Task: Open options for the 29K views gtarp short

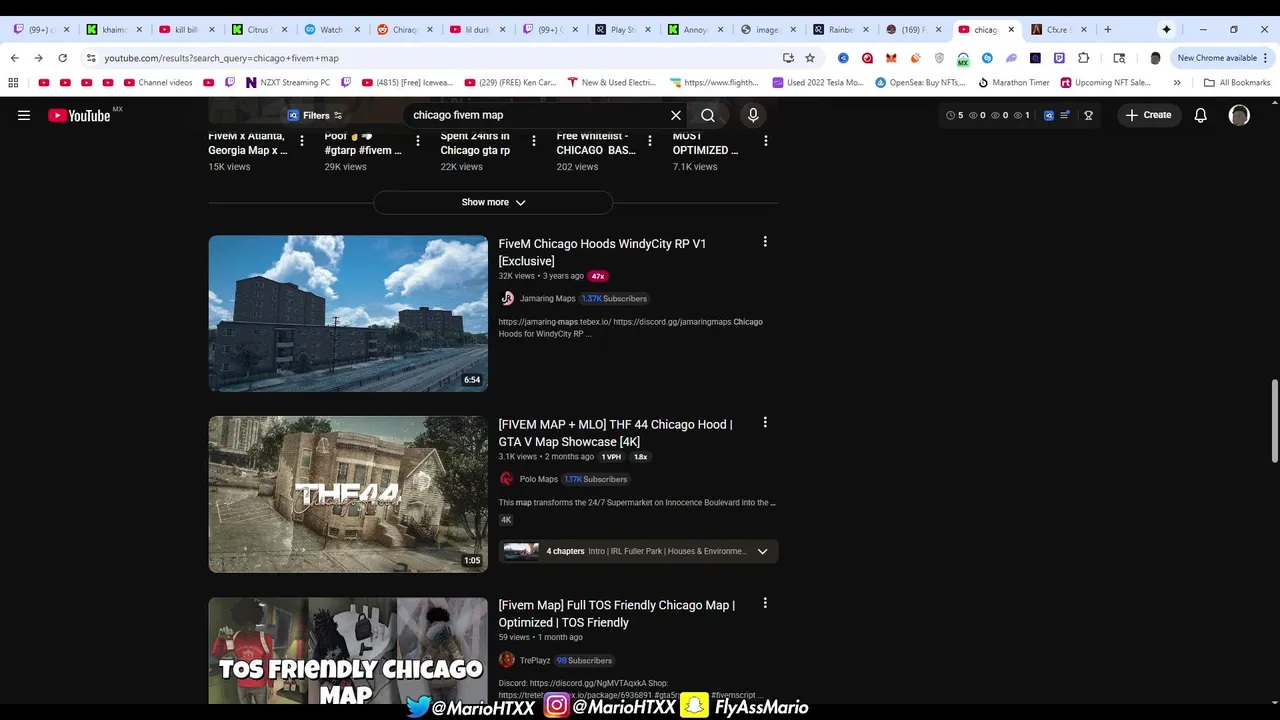Action: pos(418,142)
